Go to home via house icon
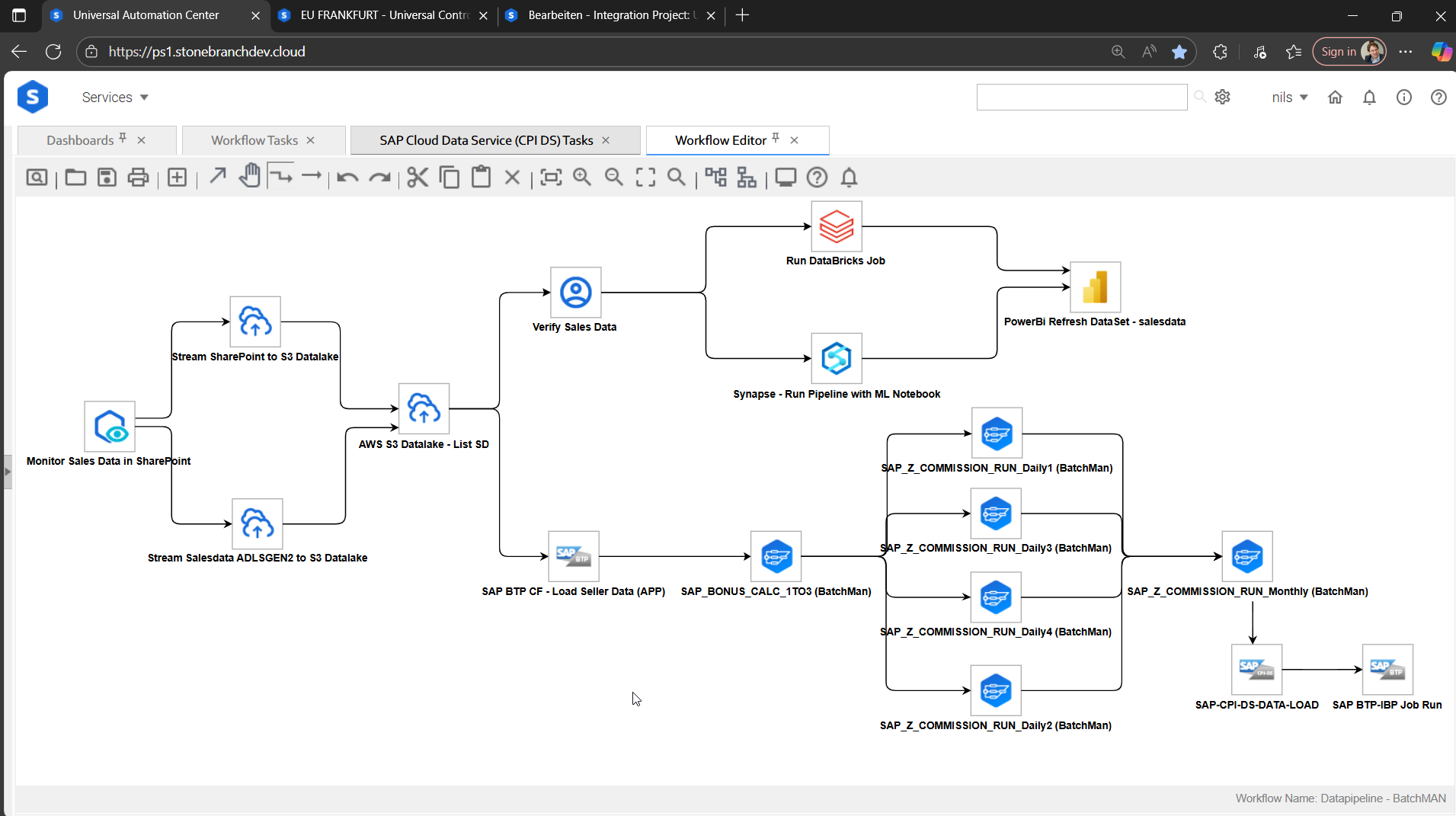1456x816 pixels. 1335,97
